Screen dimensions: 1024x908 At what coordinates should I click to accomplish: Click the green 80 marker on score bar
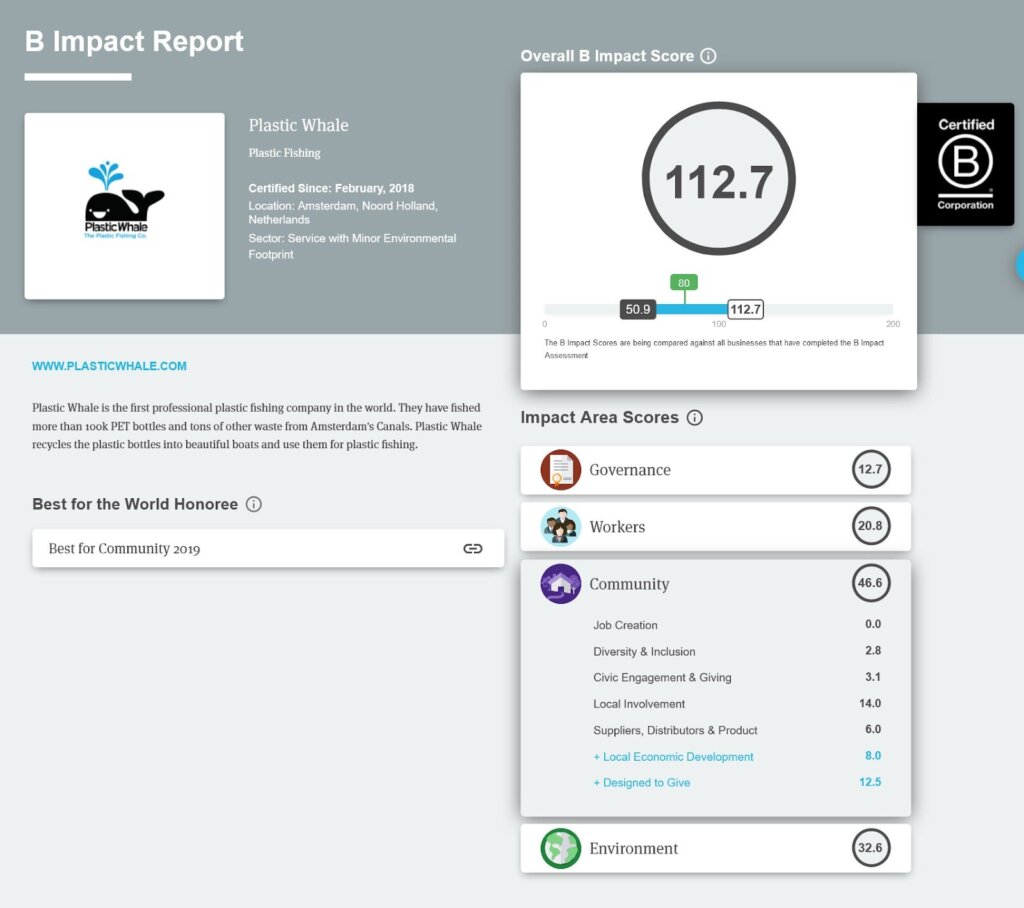[x=684, y=283]
